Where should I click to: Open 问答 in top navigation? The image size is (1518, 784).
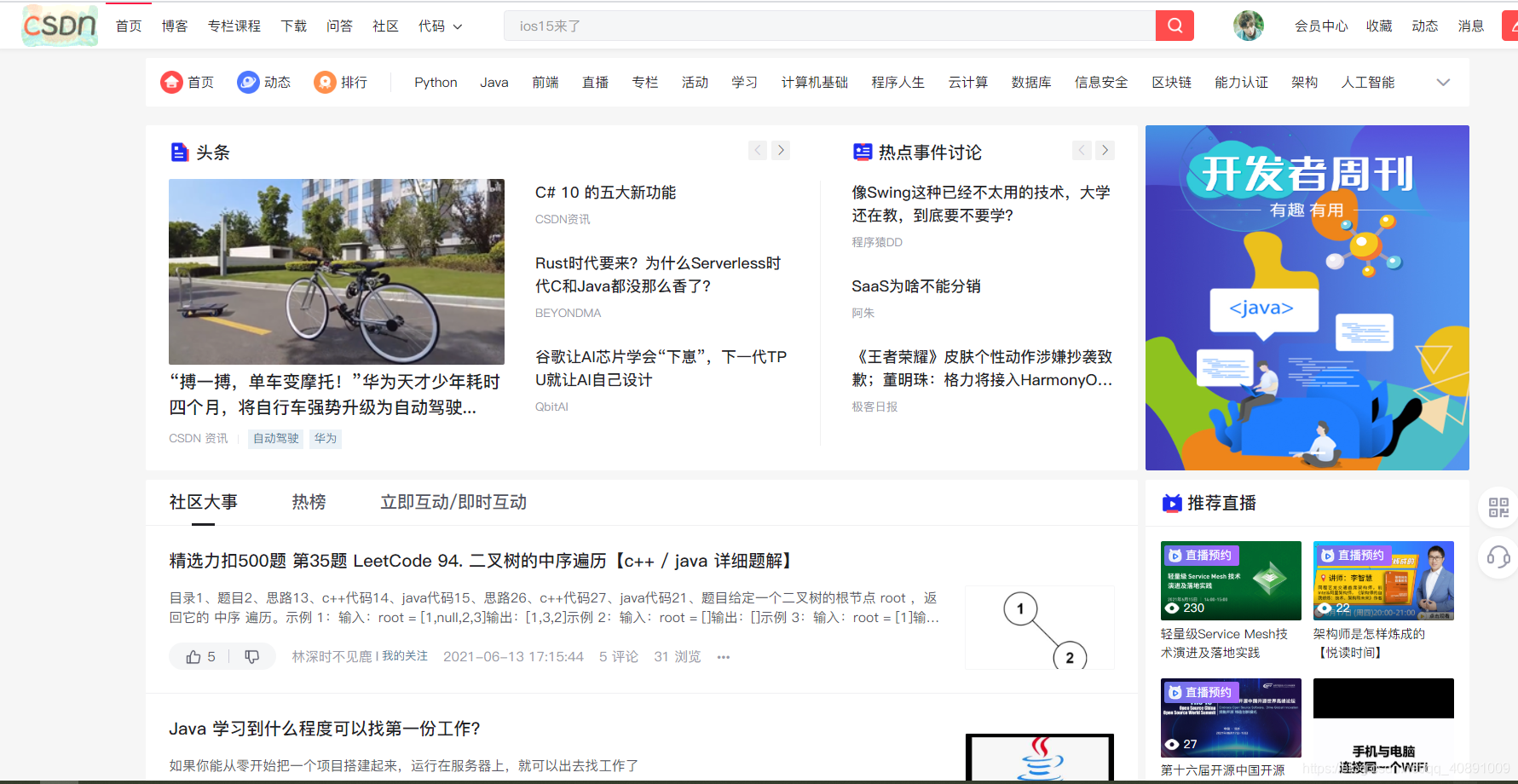click(339, 26)
